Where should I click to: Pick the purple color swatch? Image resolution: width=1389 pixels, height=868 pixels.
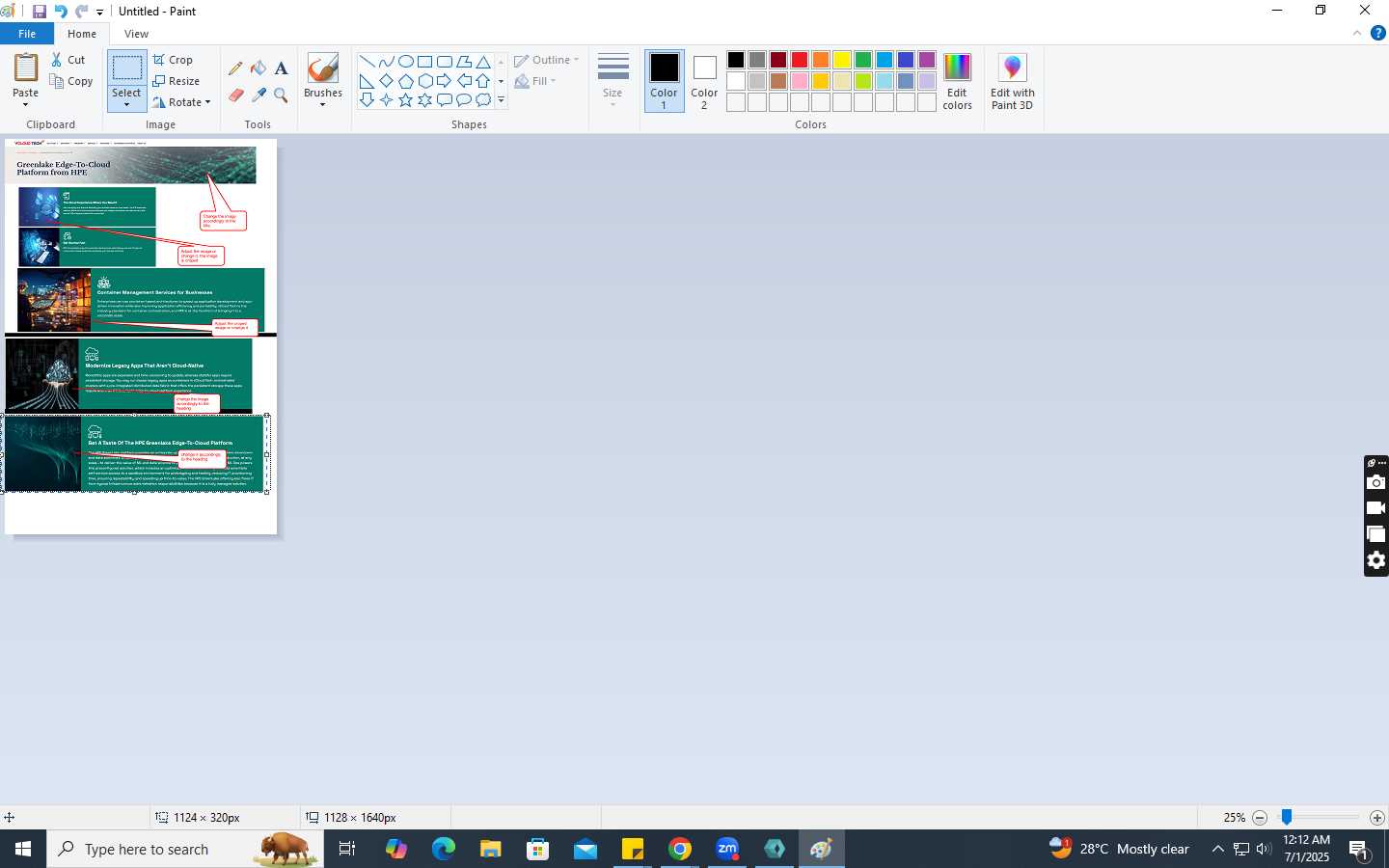coord(927,60)
